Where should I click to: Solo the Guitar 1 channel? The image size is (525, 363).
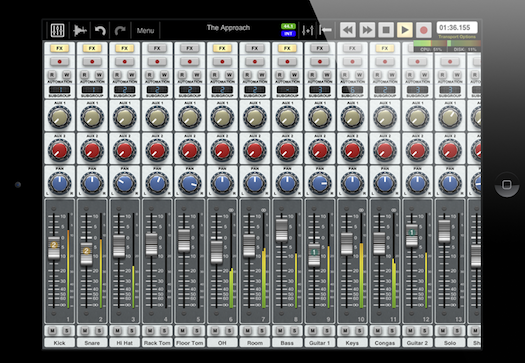tap(327, 331)
